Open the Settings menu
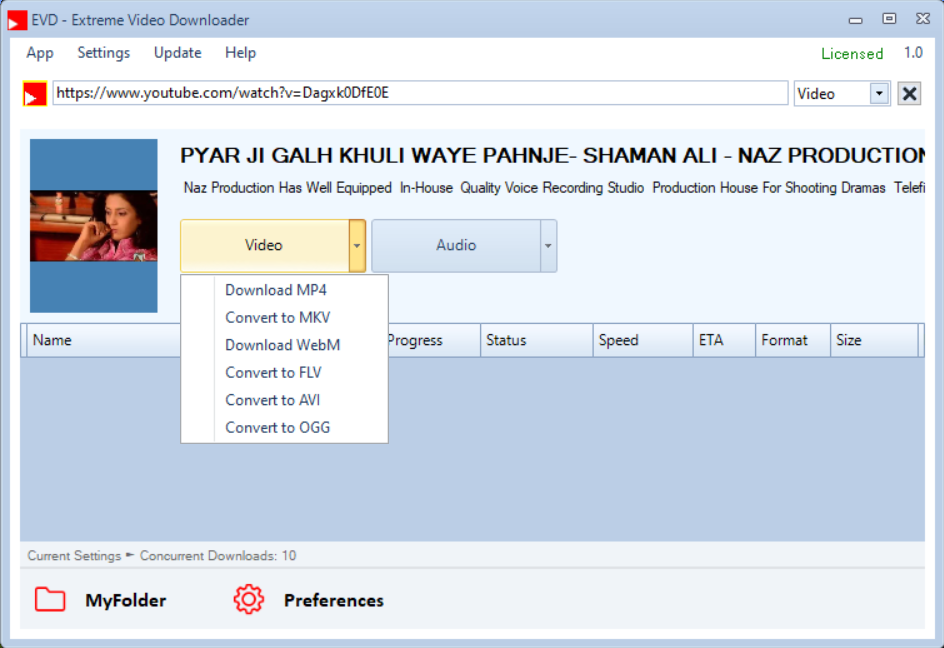 coord(104,53)
